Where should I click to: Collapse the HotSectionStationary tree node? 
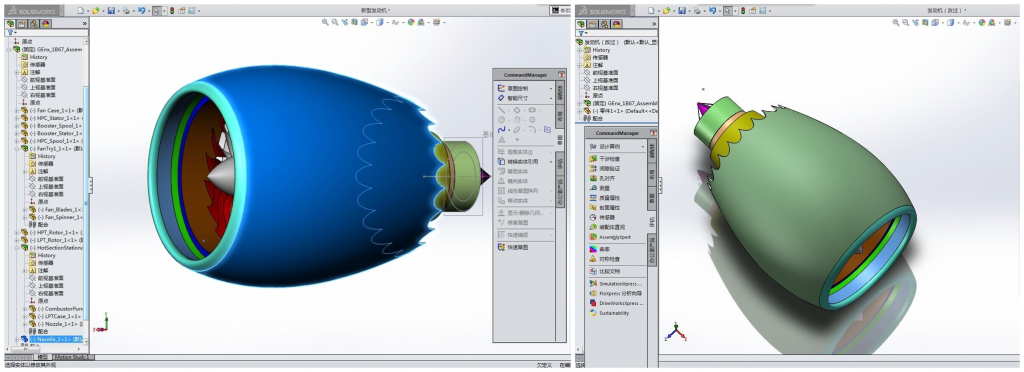(x=16, y=247)
